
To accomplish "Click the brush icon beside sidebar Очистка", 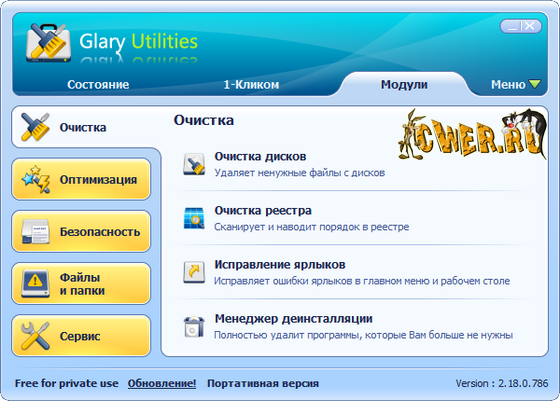I will (x=35, y=127).
